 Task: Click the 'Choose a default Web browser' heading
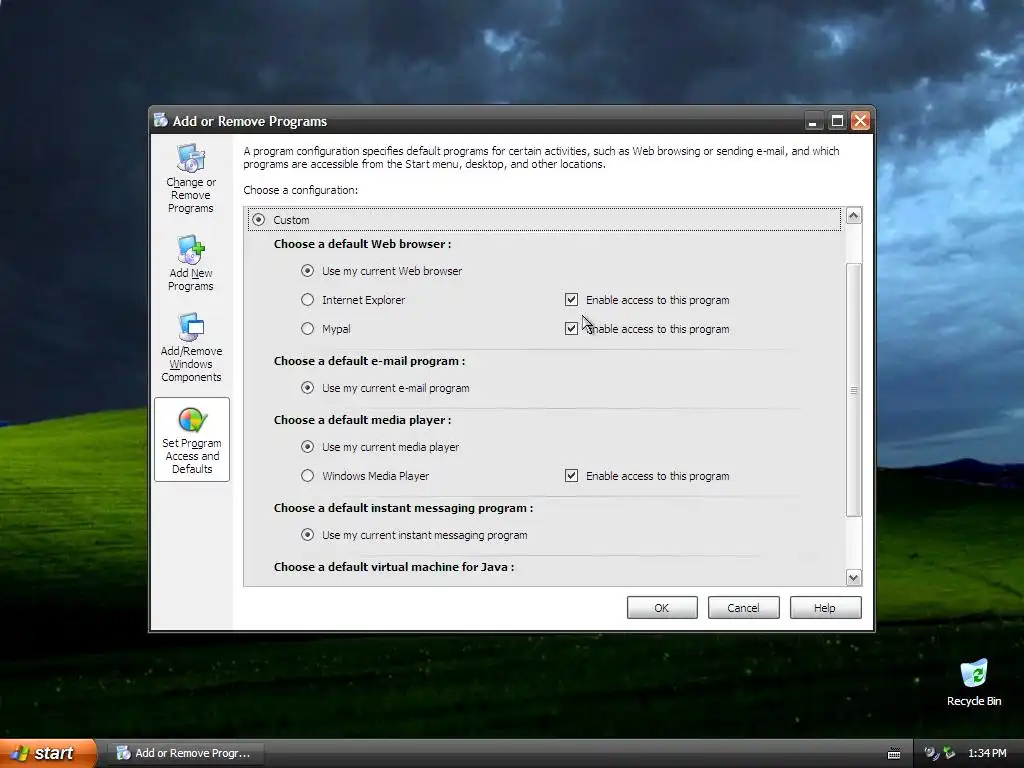tap(362, 244)
